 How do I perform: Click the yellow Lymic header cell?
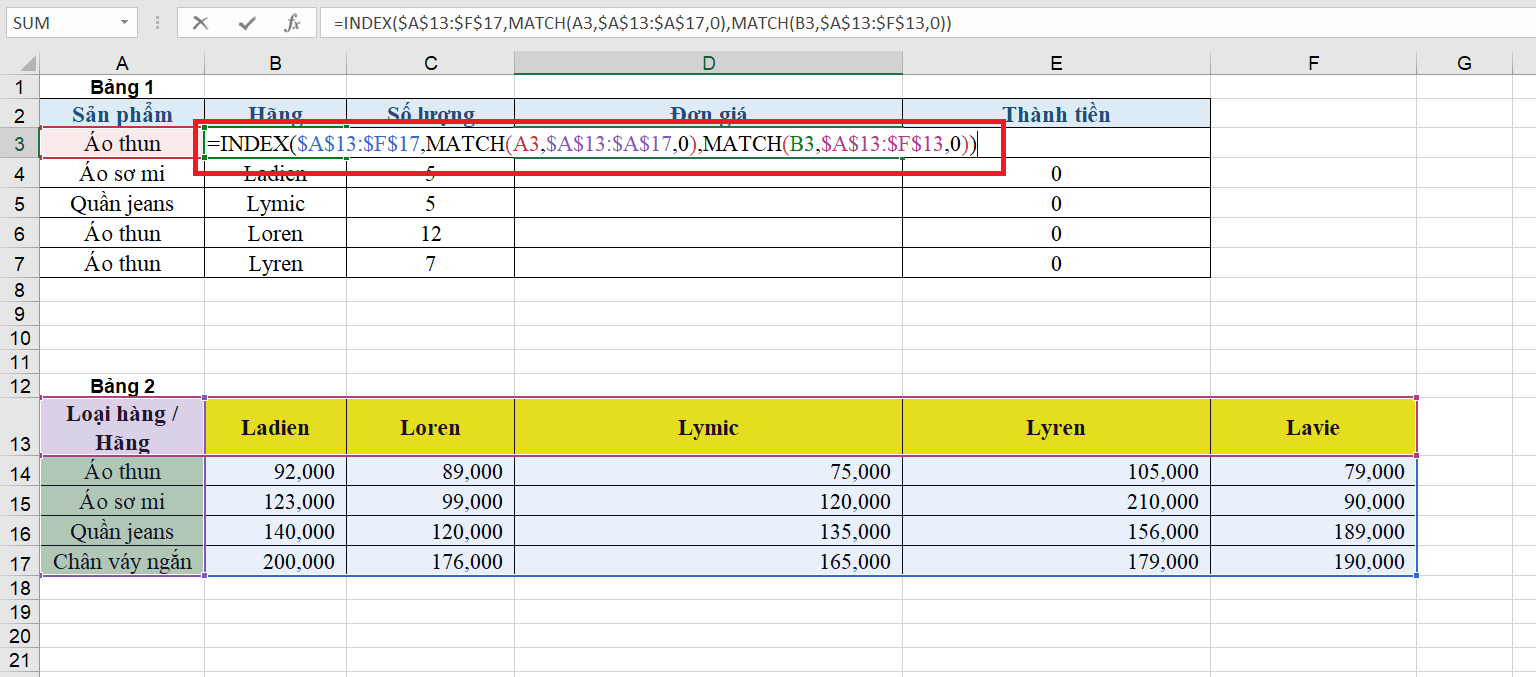click(708, 428)
